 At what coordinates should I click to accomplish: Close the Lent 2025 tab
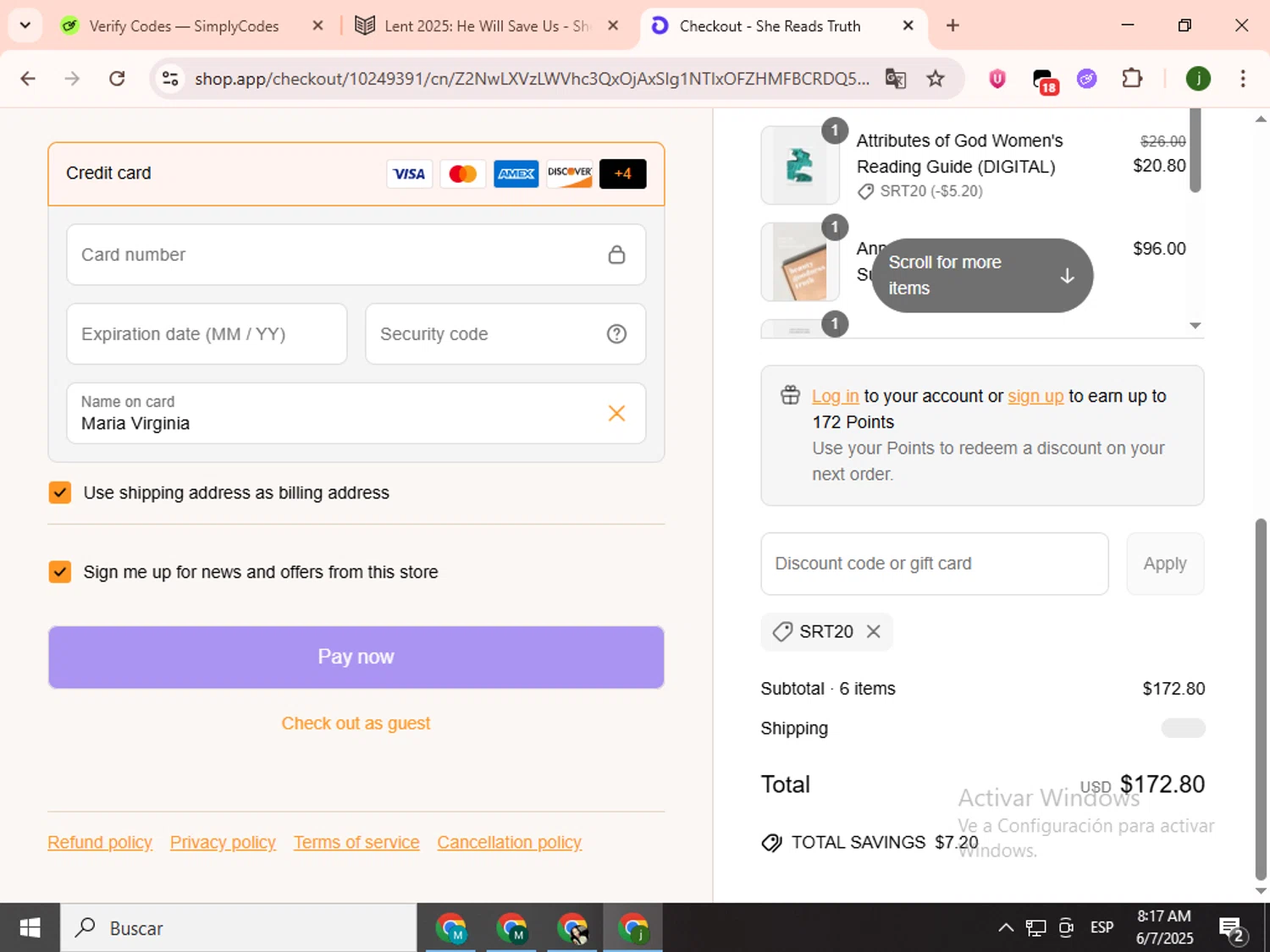(x=613, y=26)
